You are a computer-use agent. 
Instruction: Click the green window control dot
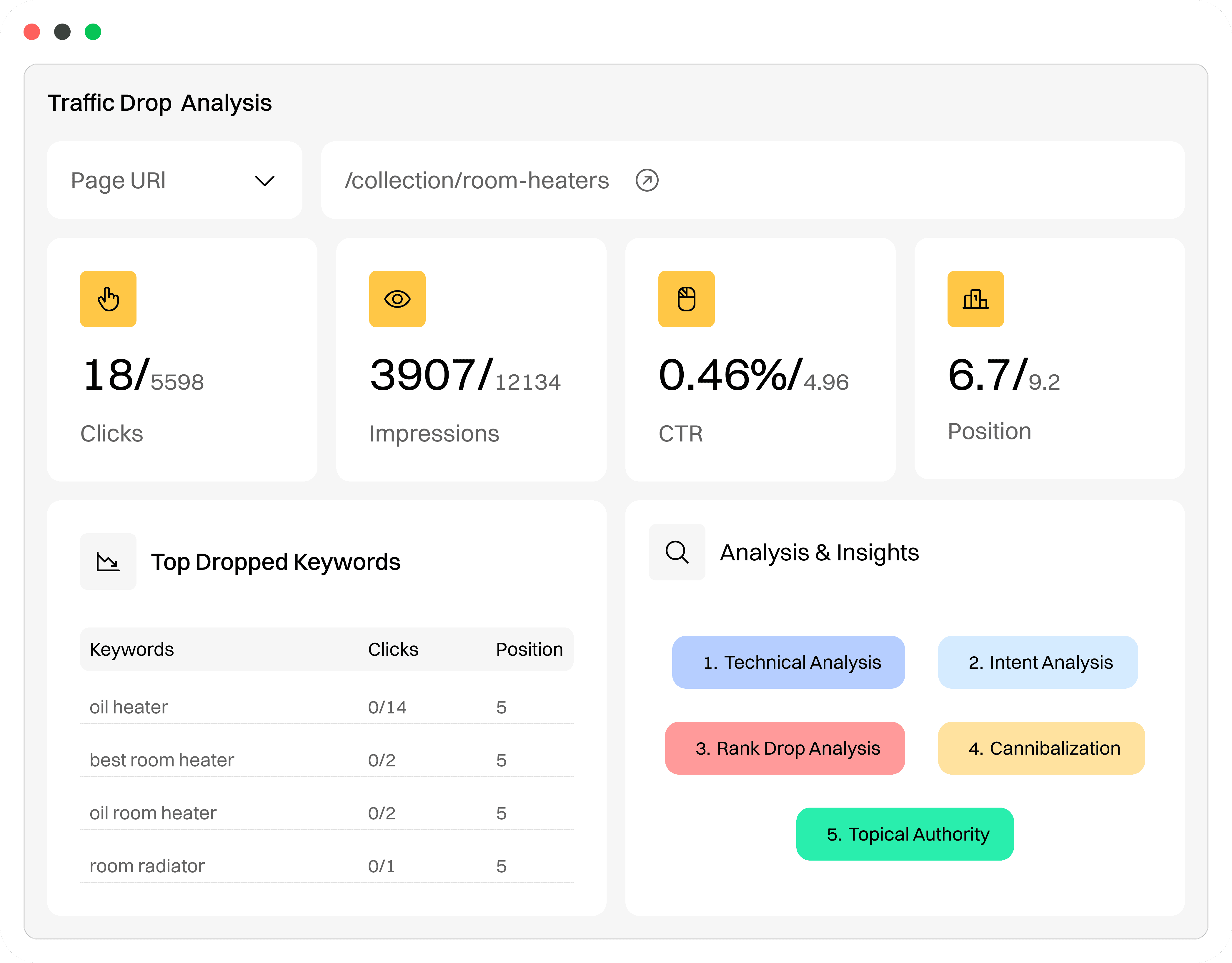tap(93, 31)
